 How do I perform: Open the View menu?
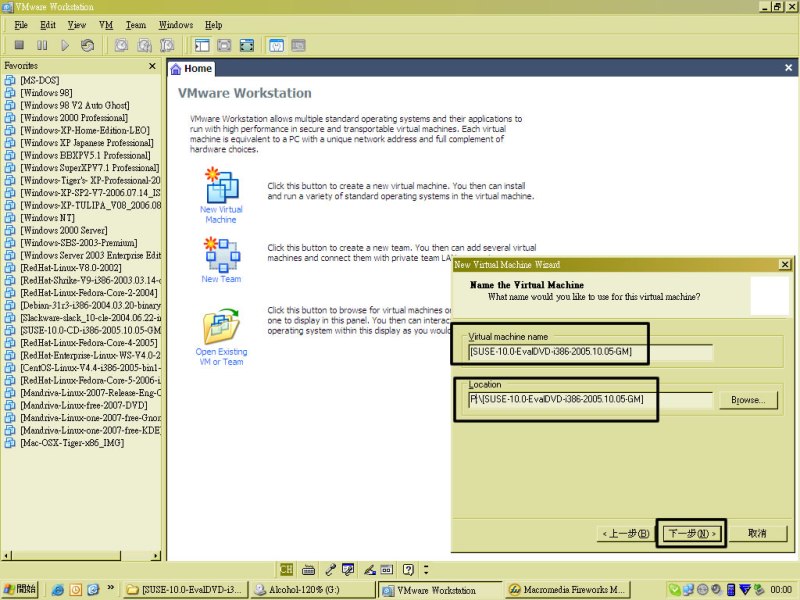77,25
